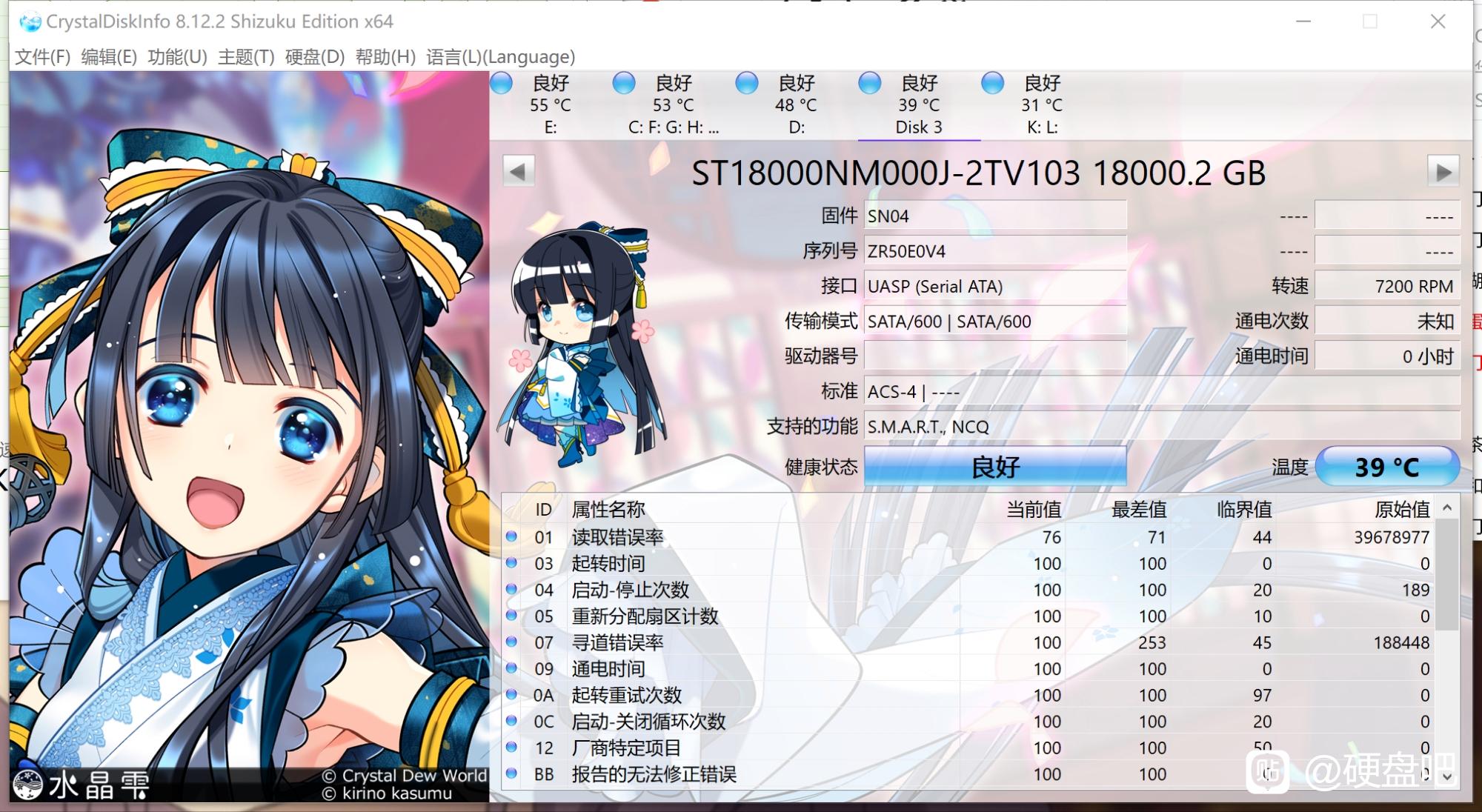This screenshot has height=812, width=1482.
Task: Open the 语言(L)(Language) menu
Action: 501,57
